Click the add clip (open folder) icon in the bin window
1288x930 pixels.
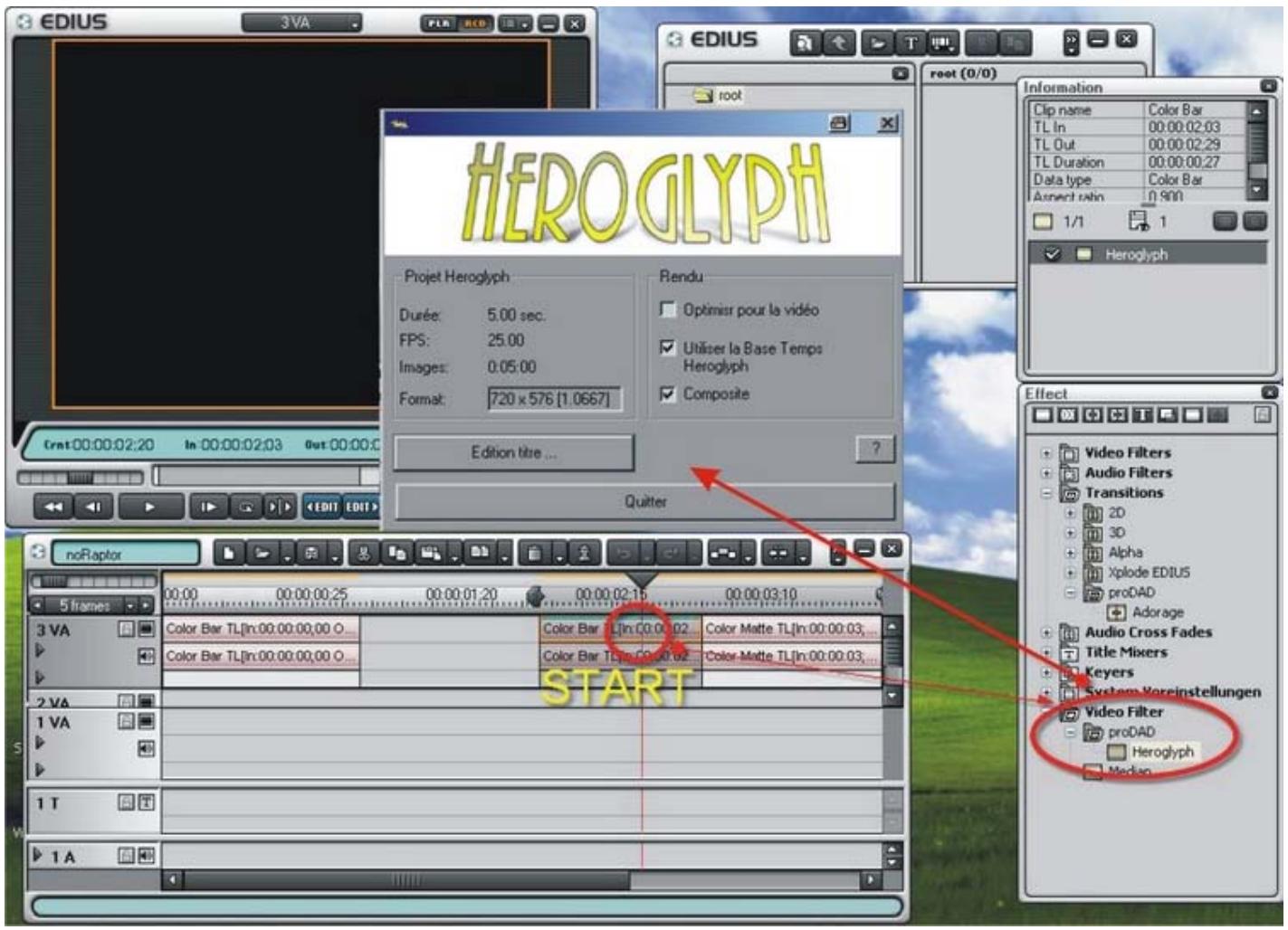tap(877, 43)
